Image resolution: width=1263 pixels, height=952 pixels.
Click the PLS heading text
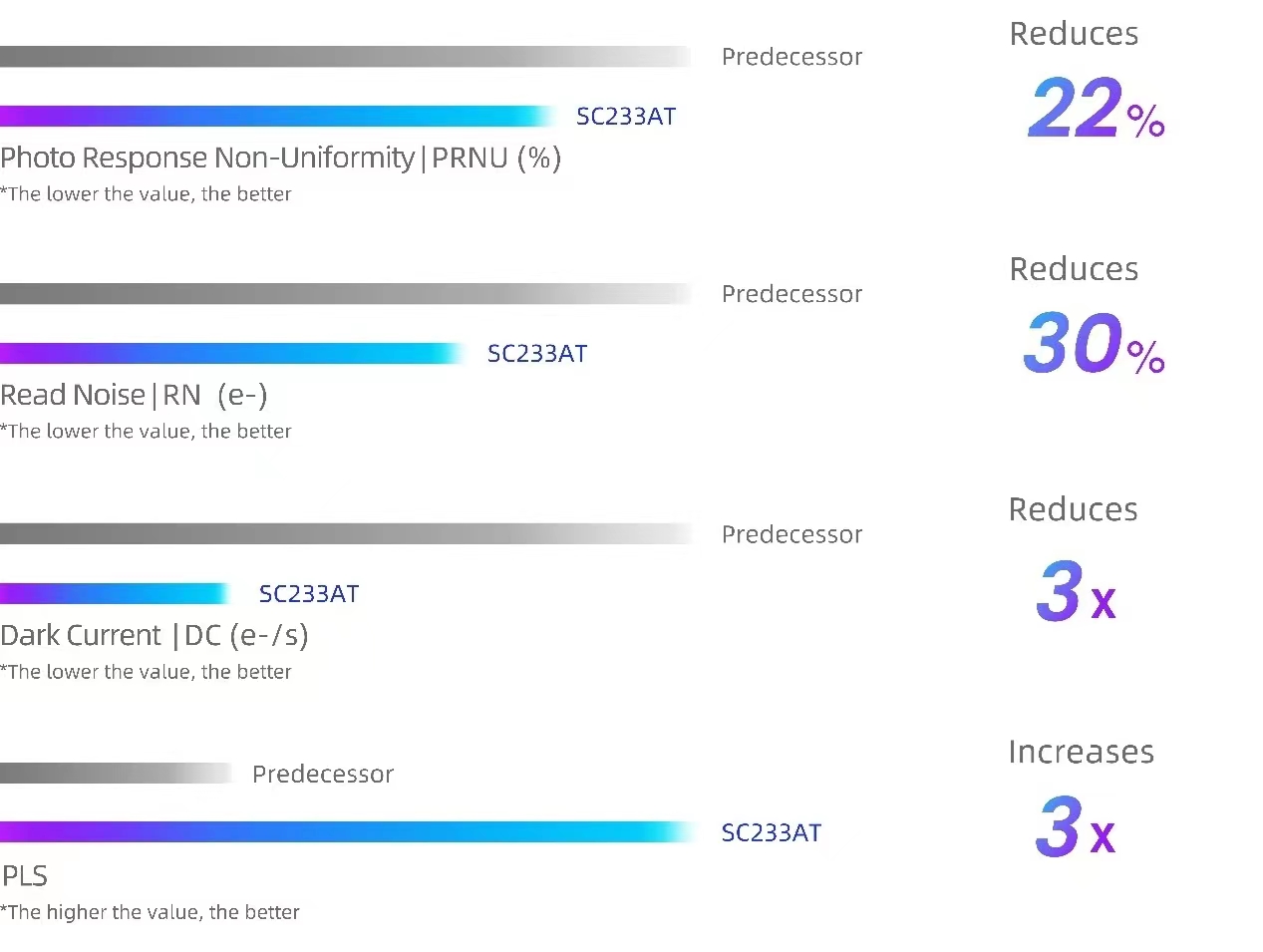pyautogui.click(x=24, y=876)
